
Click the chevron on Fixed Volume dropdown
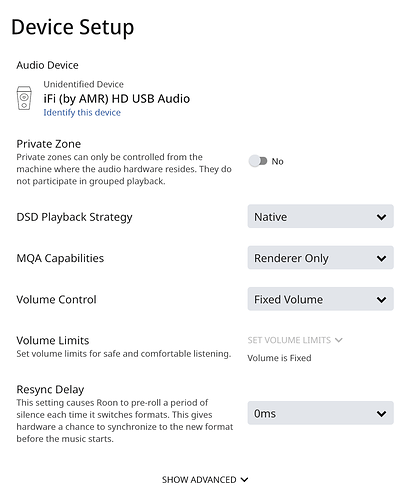point(381,300)
